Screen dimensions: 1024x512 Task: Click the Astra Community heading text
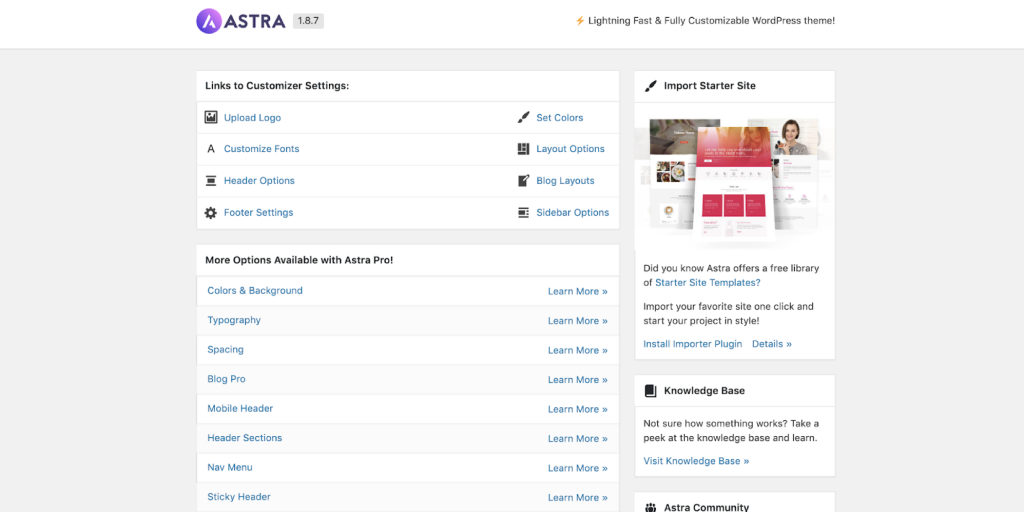706,507
